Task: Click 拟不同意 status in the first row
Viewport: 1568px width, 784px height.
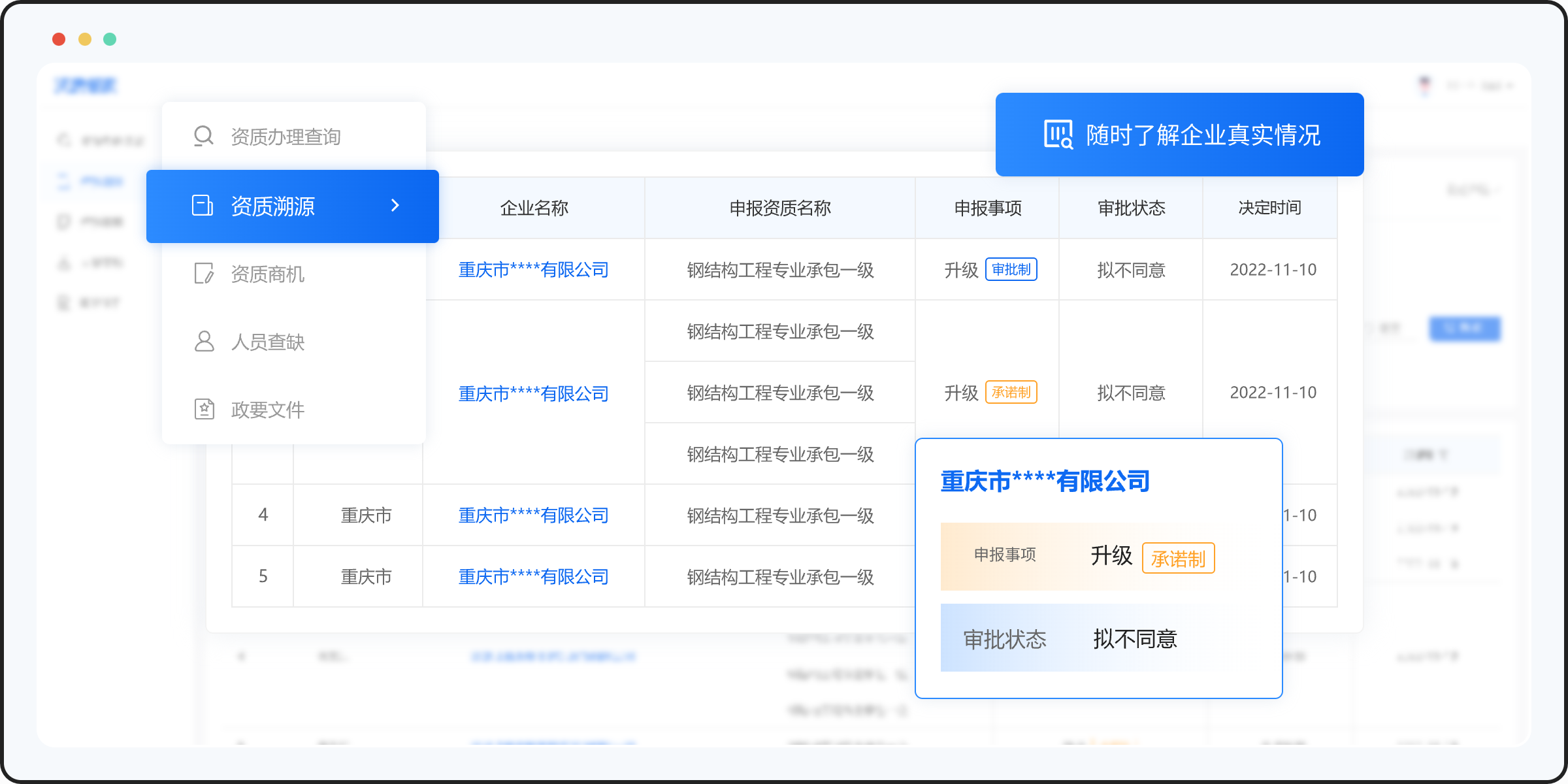Action: click(1132, 270)
